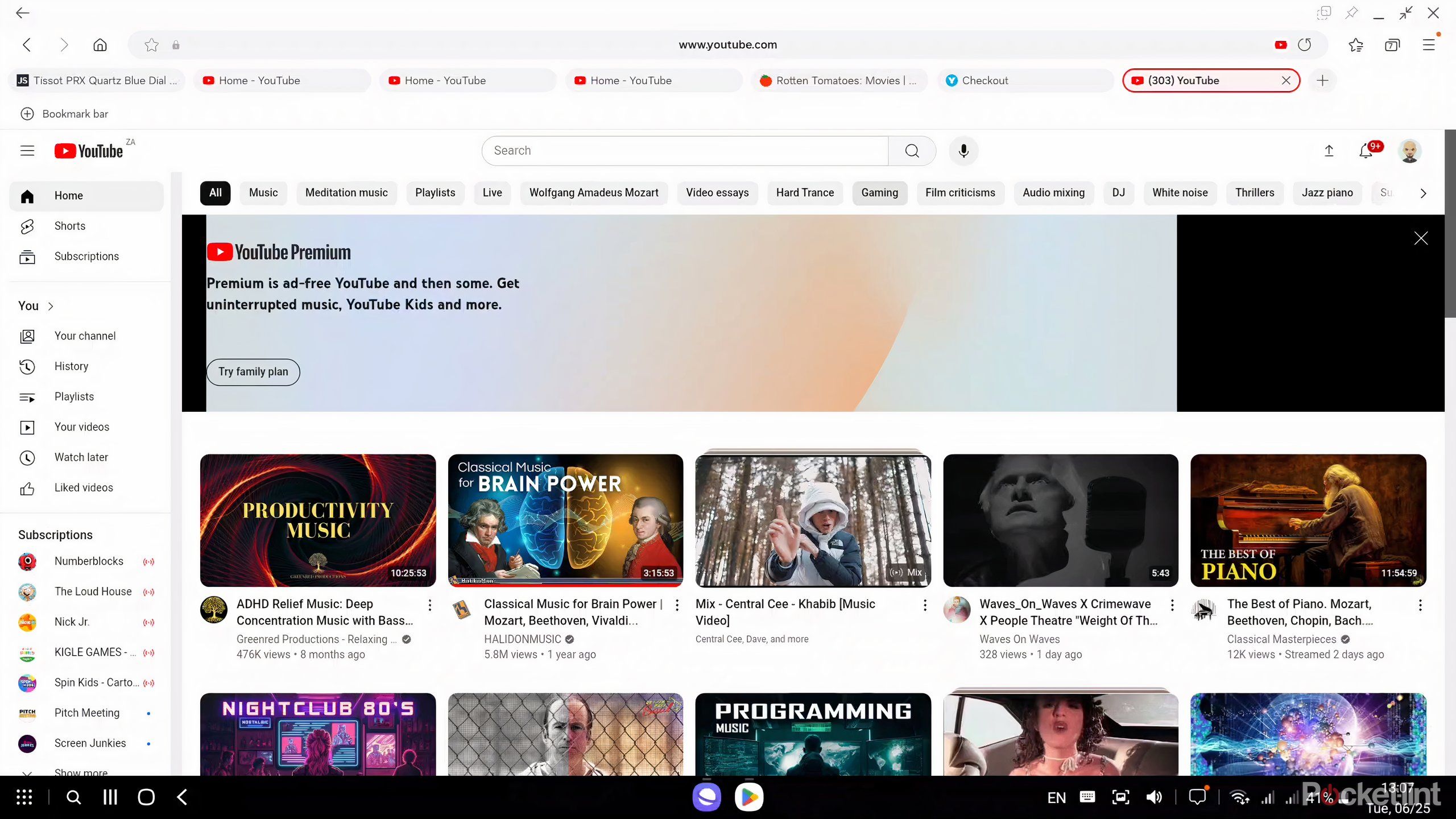Select the All filter chip
Screen dimensions: 1456x819
216,193
